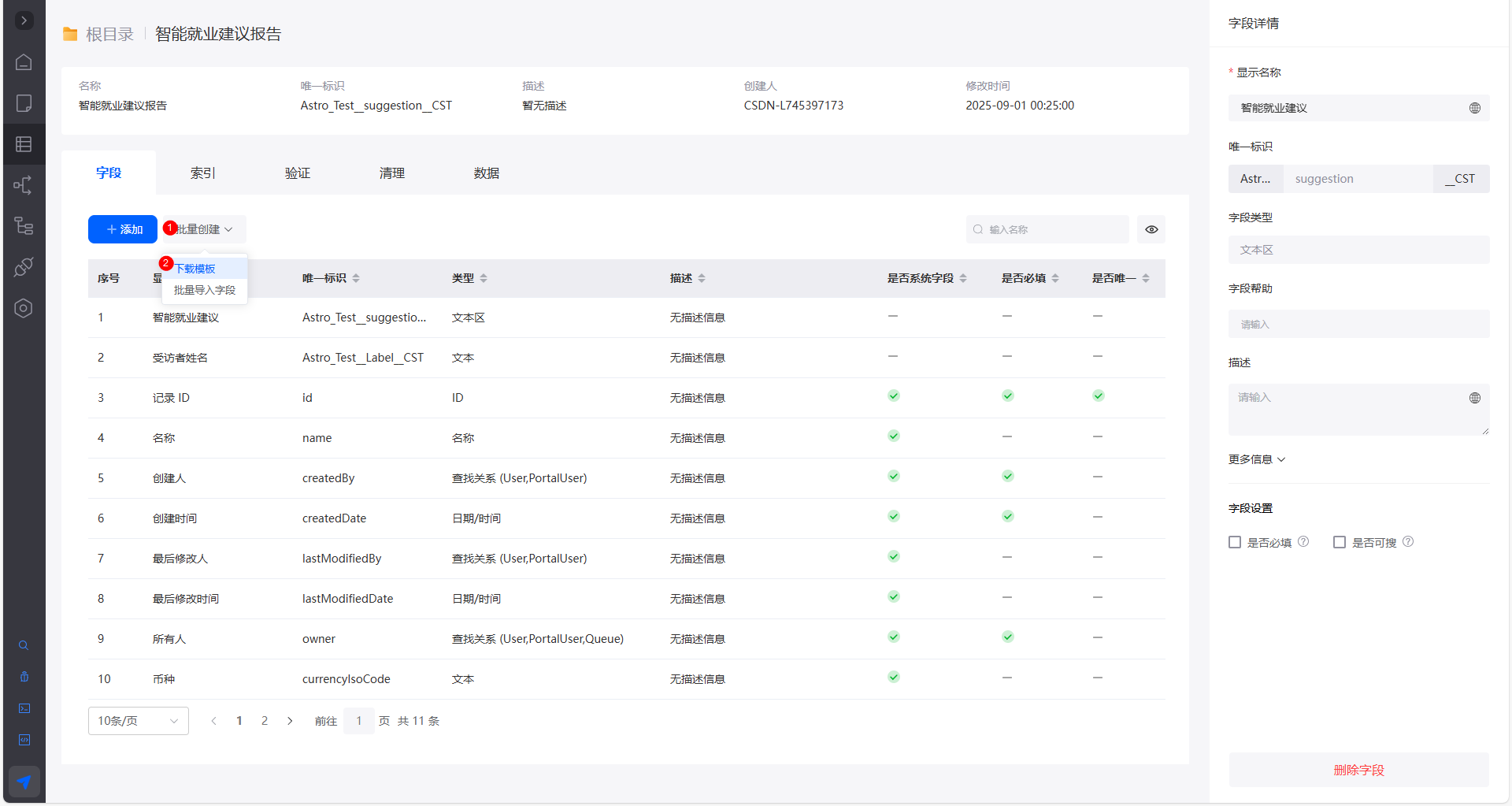The width and height of the screenshot is (1512, 806).
Task: Open the data table icon in sidebar
Action: [24, 144]
